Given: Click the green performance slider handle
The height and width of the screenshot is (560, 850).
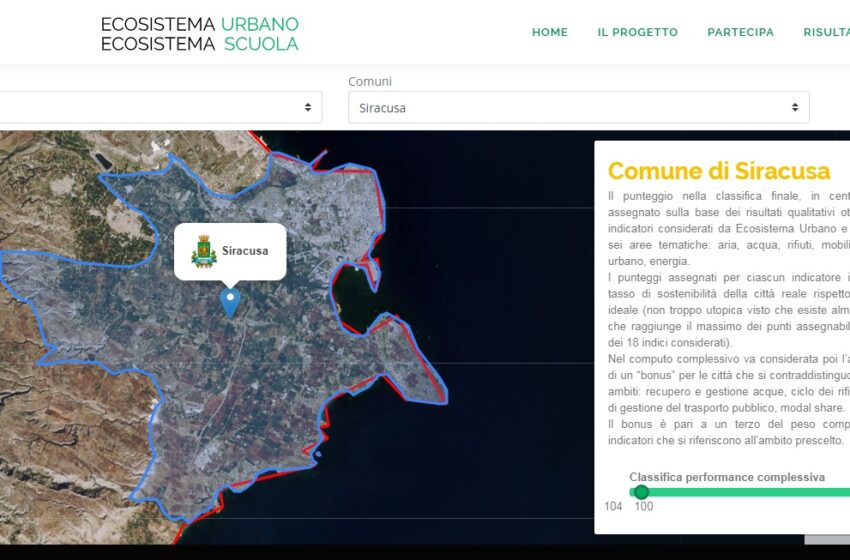Looking at the screenshot, I should click(x=641, y=492).
